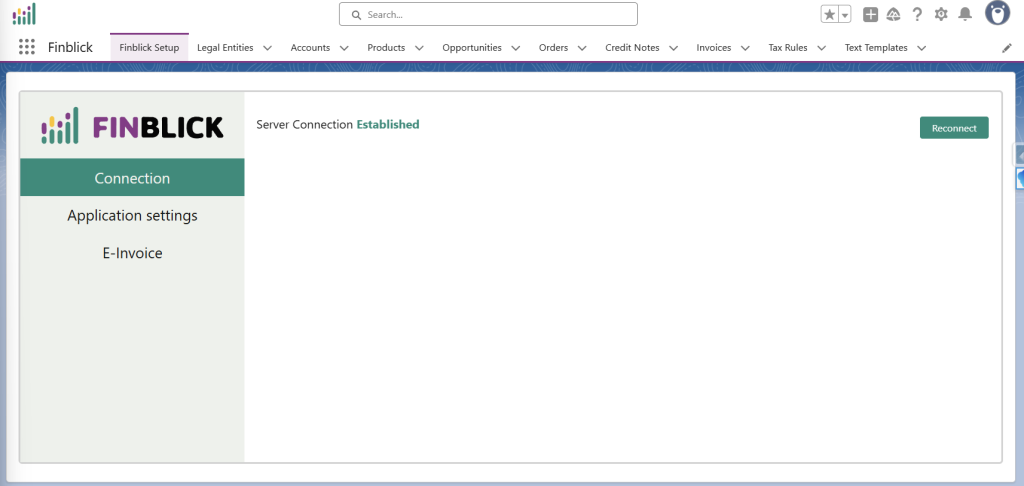The width and height of the screenshot is (1024, 486).
Task: Open the Help question mark icon
Action: (917, 14)
